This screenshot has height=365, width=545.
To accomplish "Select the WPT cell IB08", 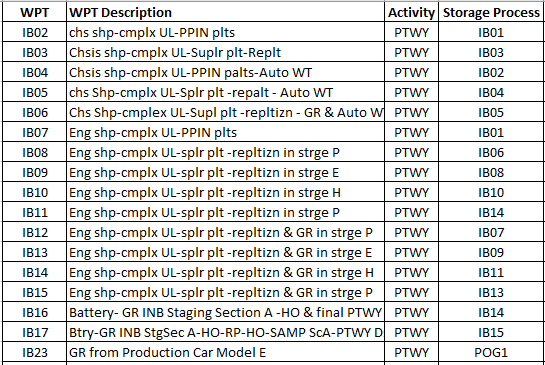I will (34, 152).
